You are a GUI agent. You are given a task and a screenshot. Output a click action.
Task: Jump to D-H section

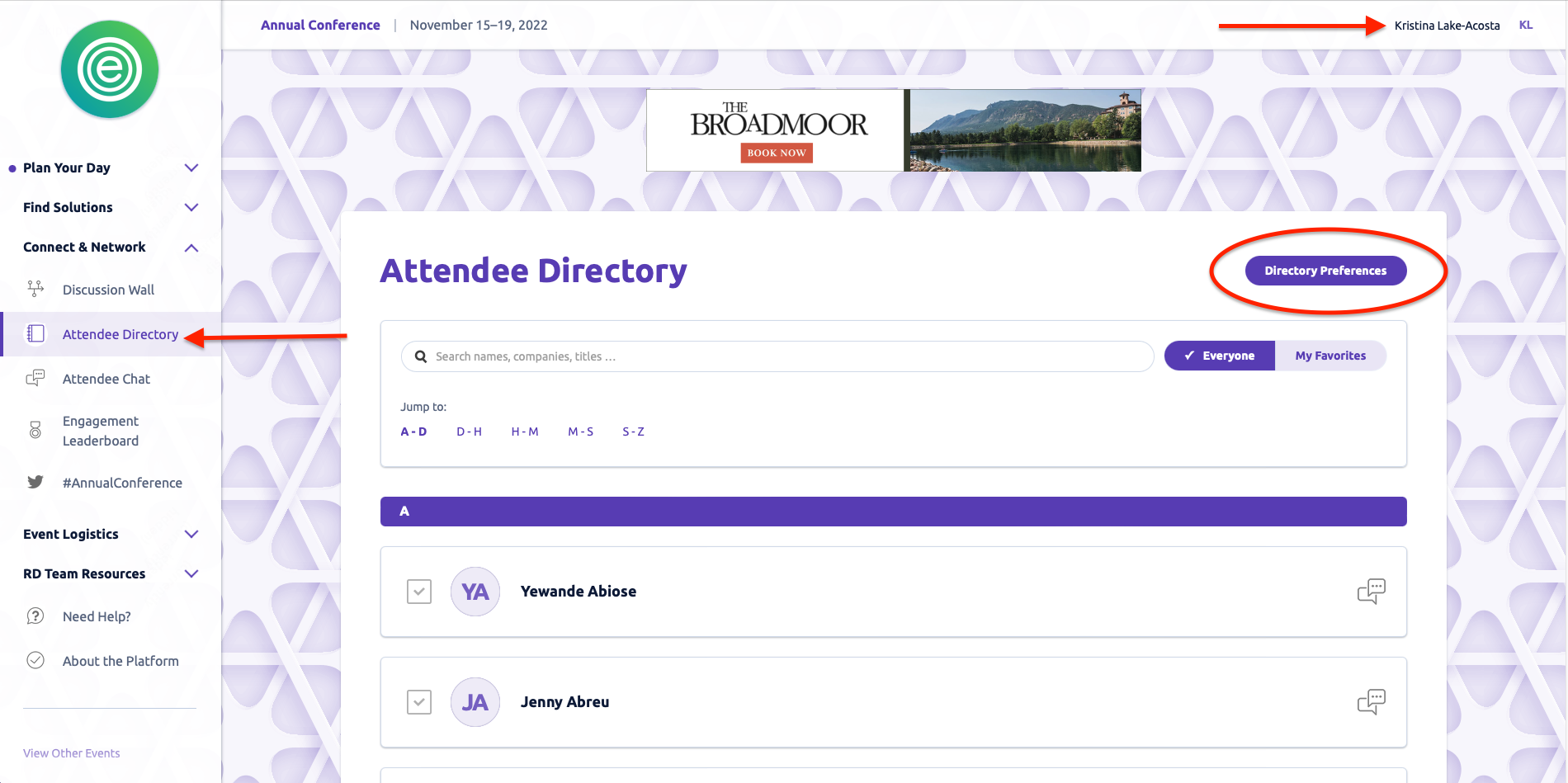click(x=469, y=432)
